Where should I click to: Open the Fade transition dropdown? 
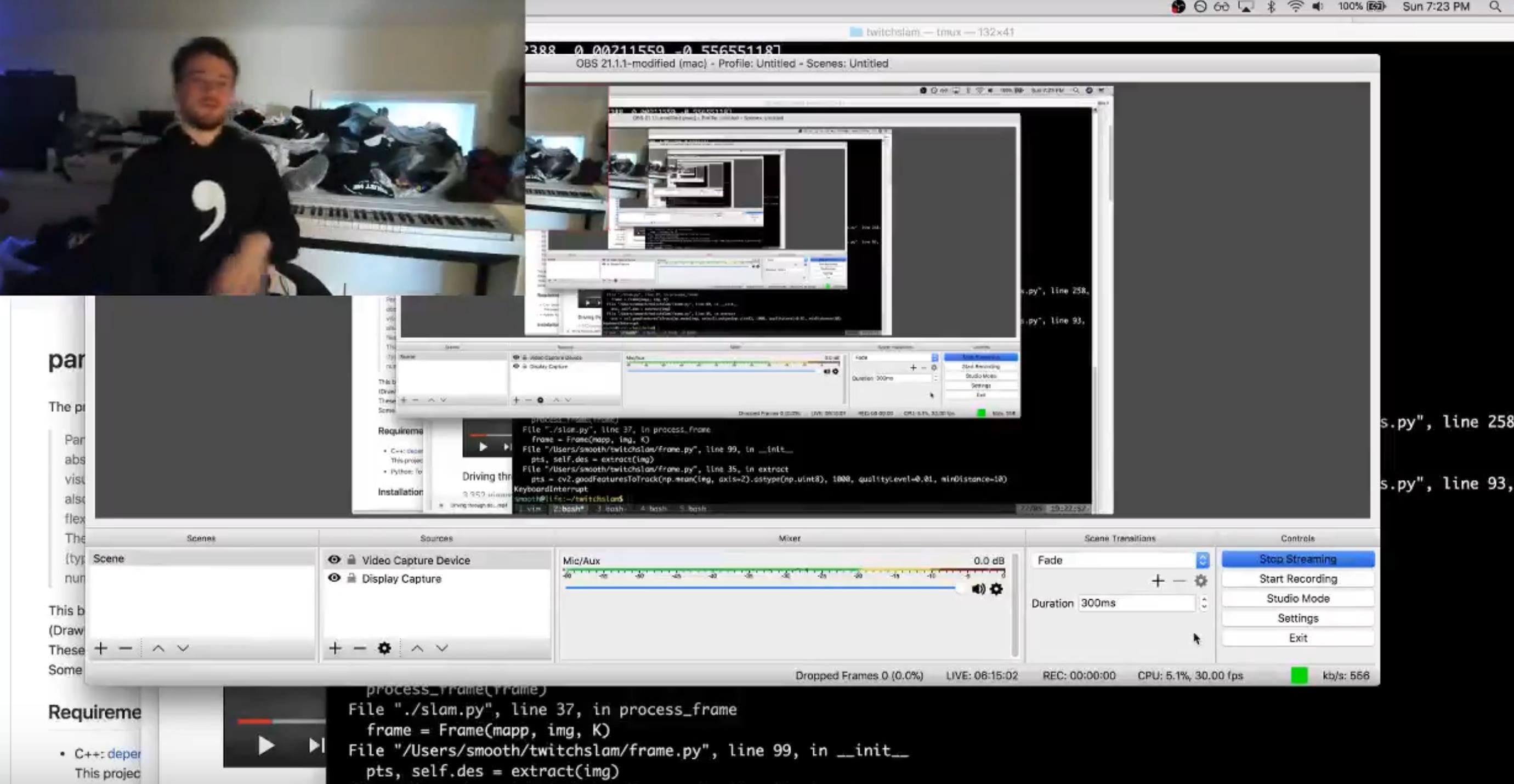coord(1203,560)
